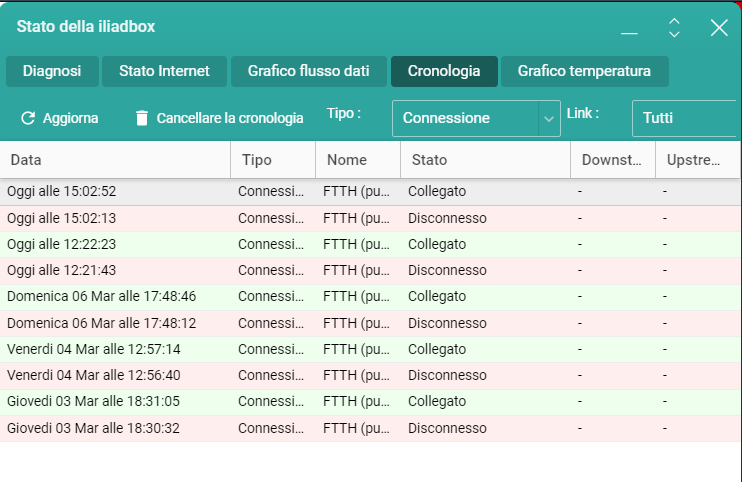Sort by the Stato column header
This screenshot has width=742, height=482.
pyautogui.click(x=486, y=160)
